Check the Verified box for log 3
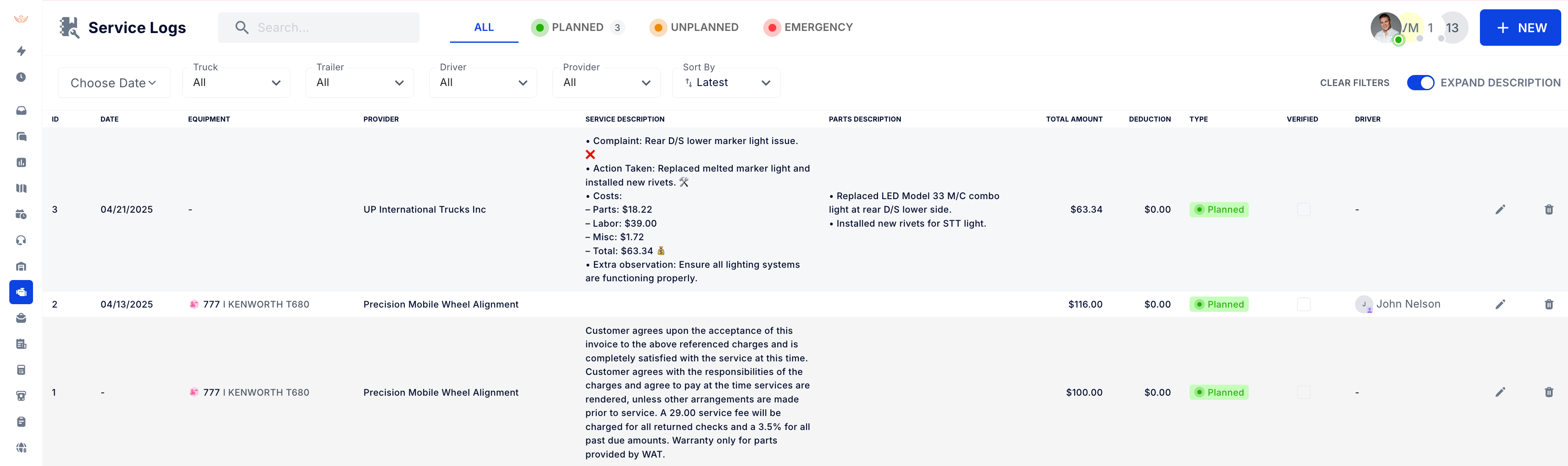The image size is (1568, 466). coord(1303,210)
